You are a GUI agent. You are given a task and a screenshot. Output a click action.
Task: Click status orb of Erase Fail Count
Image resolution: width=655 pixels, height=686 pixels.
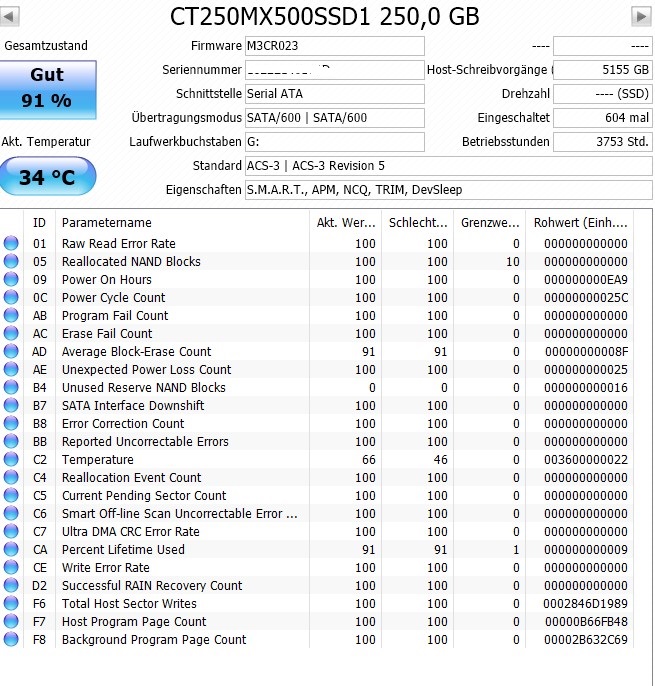point(11,333)
